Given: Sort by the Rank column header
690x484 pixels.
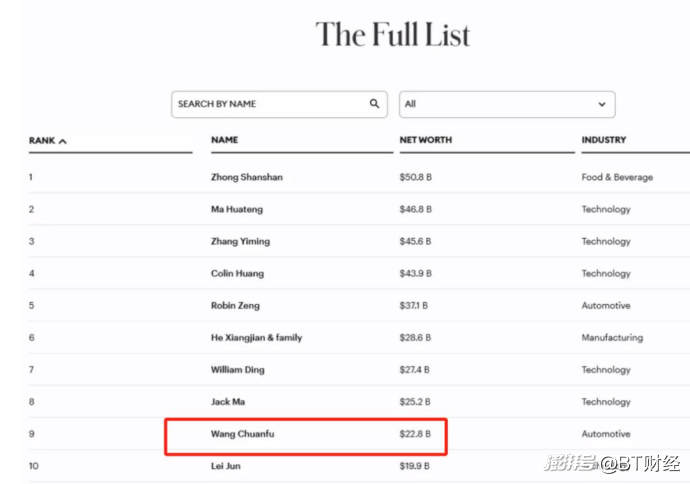Looking at the screenshot, I should tap(42, 141).
